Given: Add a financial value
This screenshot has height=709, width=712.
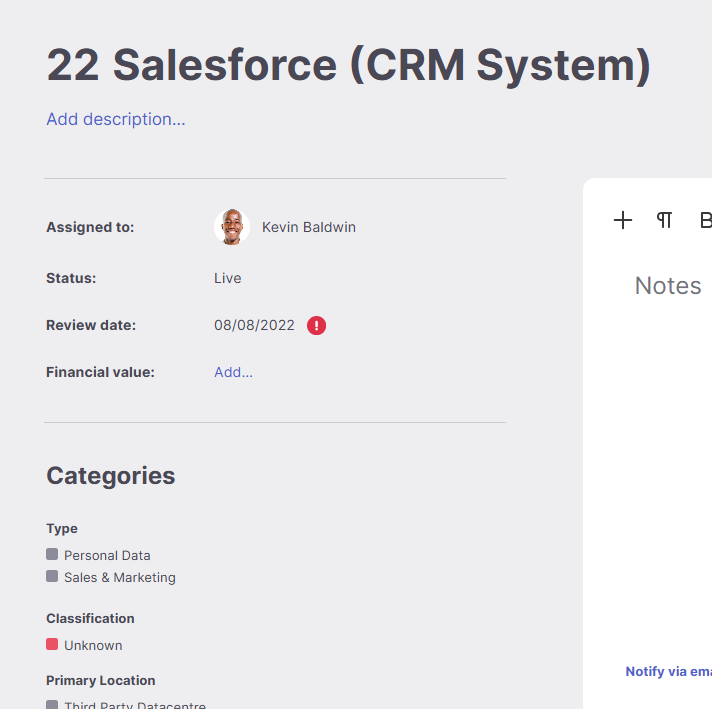Looking at the screenshot, I should point(233,372).
